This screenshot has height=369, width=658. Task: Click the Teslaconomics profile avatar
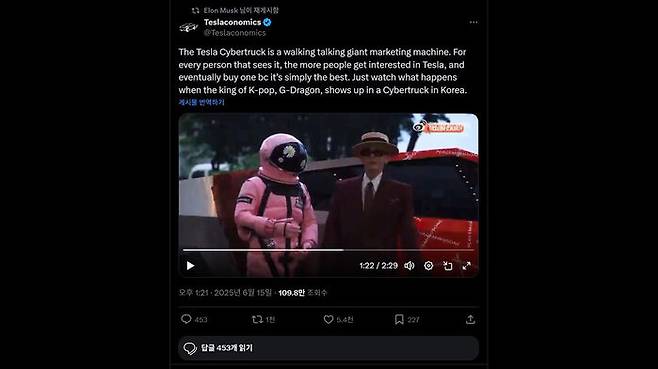[x=188, y=27]
